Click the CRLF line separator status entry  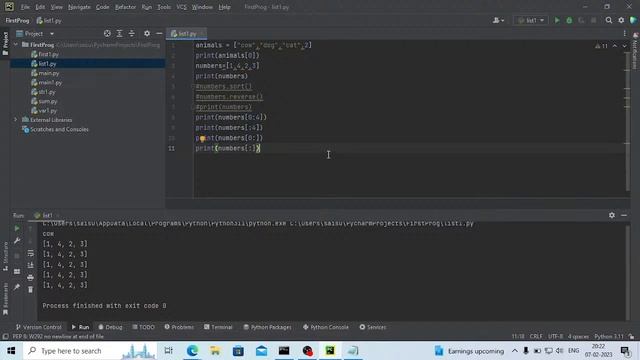pyautogui.click(x=536, y=337)
